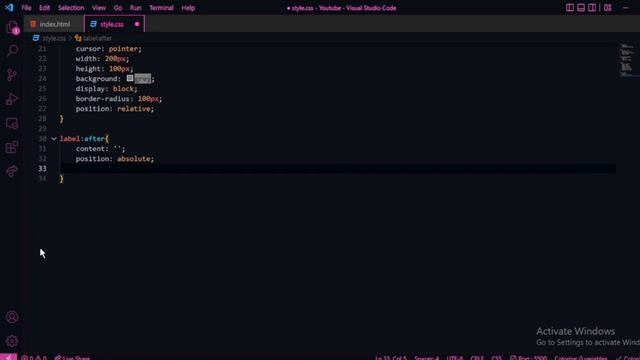Image resolution: width=640 pixels, height=360 pixels.
Task: Toggle the bottom panel layout icon
Action: (581, 8)
